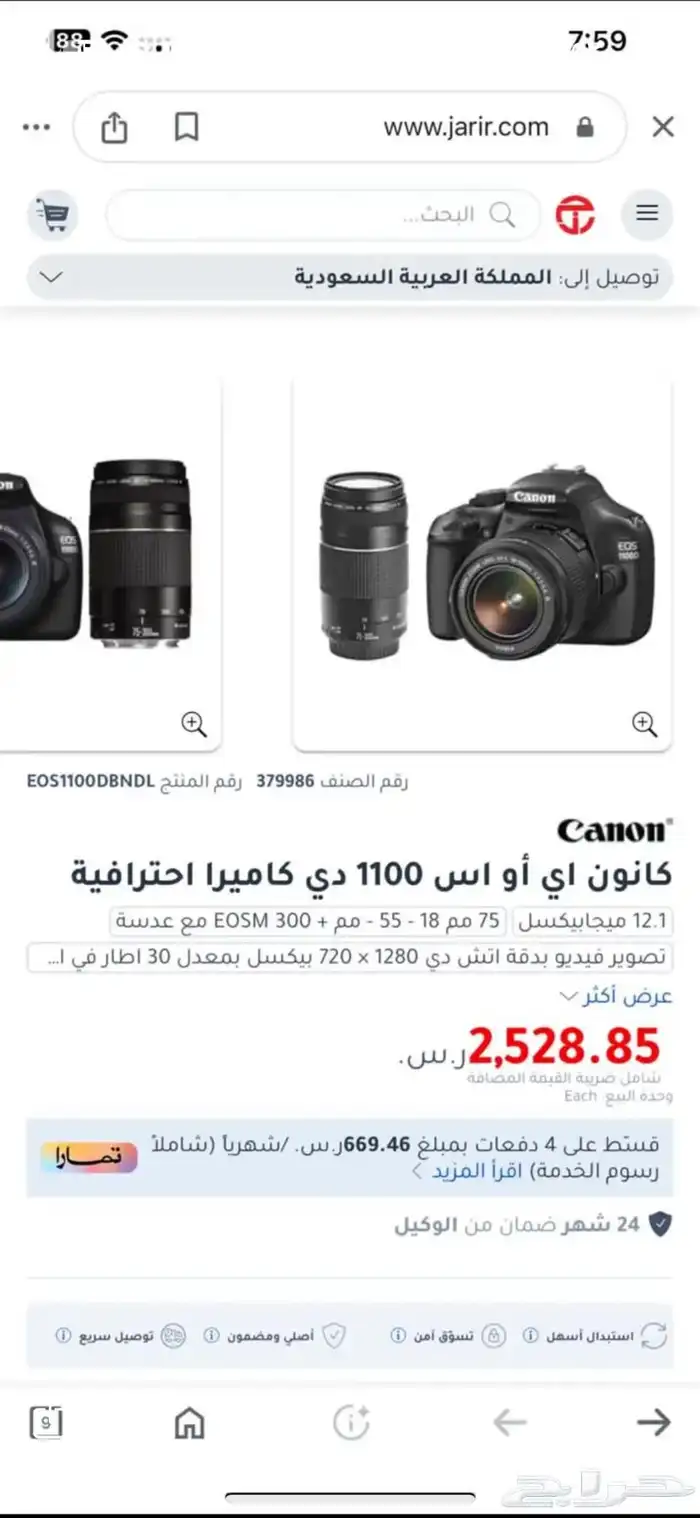Tap the share icon in address bar
Image resolution: width=700 pixels, height=1518 pixels.
(x=114, y=127)
